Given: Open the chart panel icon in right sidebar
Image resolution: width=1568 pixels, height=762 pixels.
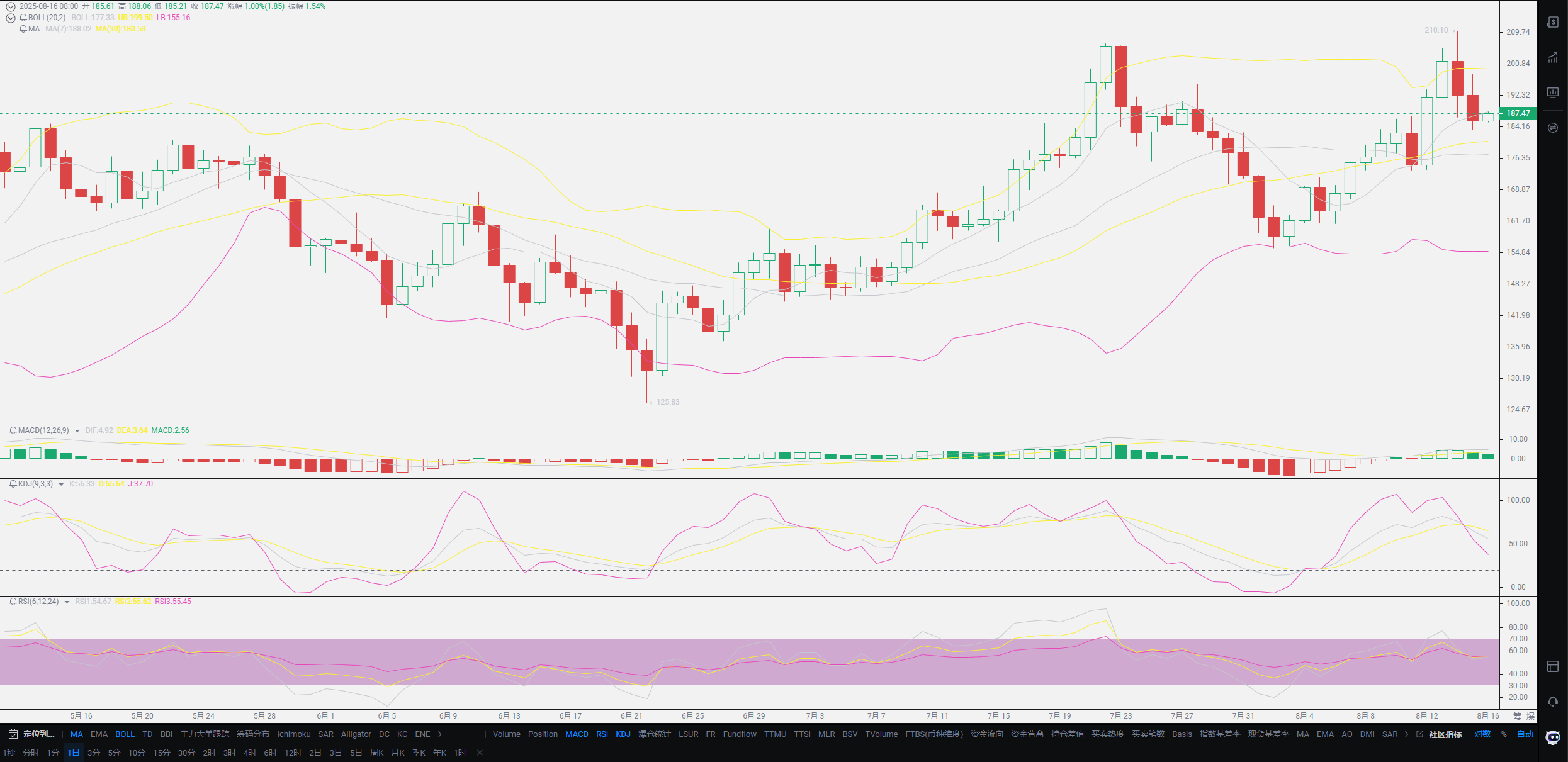Looking at the screenshot, I should tap(1553, 92).
